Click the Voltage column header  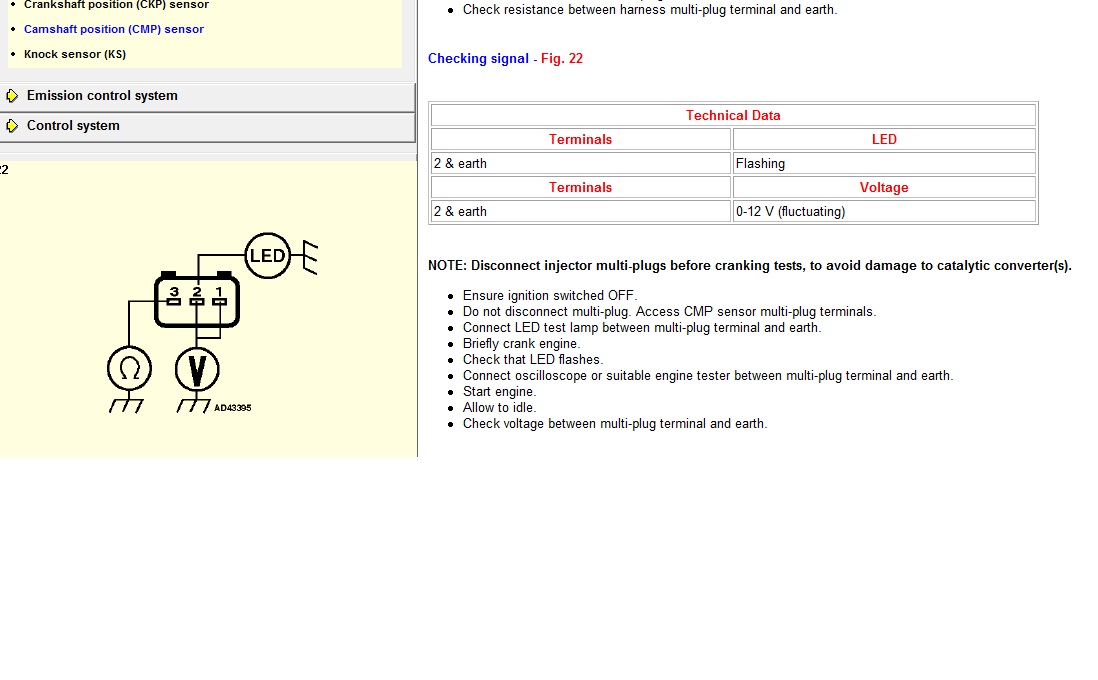coord(884,187)
